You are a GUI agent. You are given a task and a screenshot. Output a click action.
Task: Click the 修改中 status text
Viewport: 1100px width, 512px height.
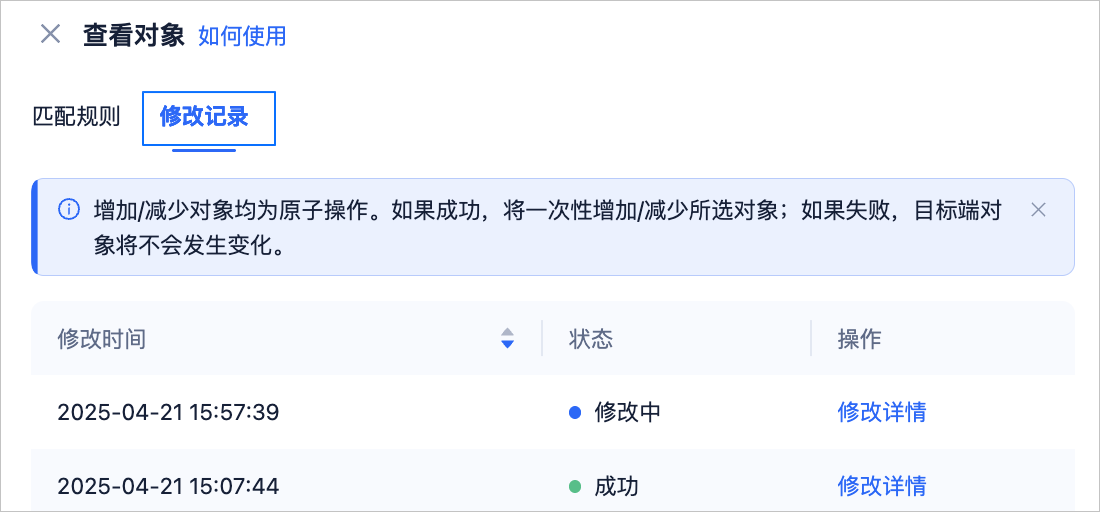627,412
